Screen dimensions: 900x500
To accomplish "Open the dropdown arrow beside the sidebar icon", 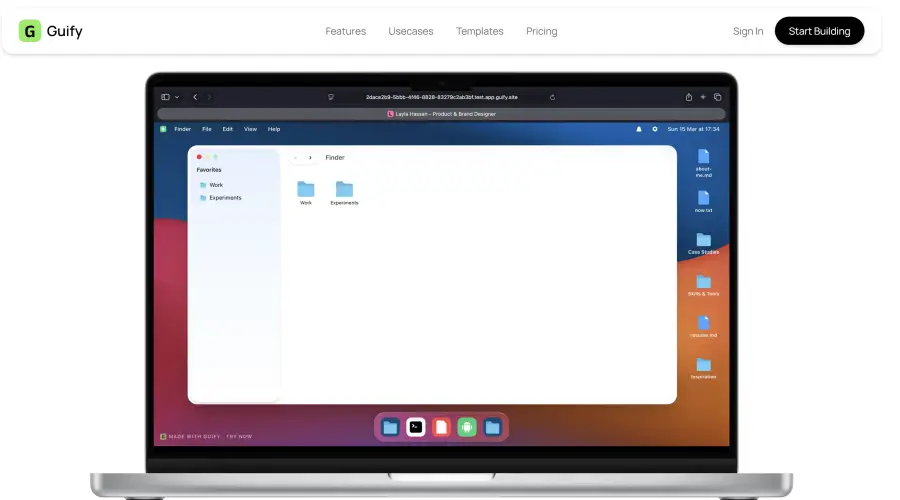I will coord(177,97).
